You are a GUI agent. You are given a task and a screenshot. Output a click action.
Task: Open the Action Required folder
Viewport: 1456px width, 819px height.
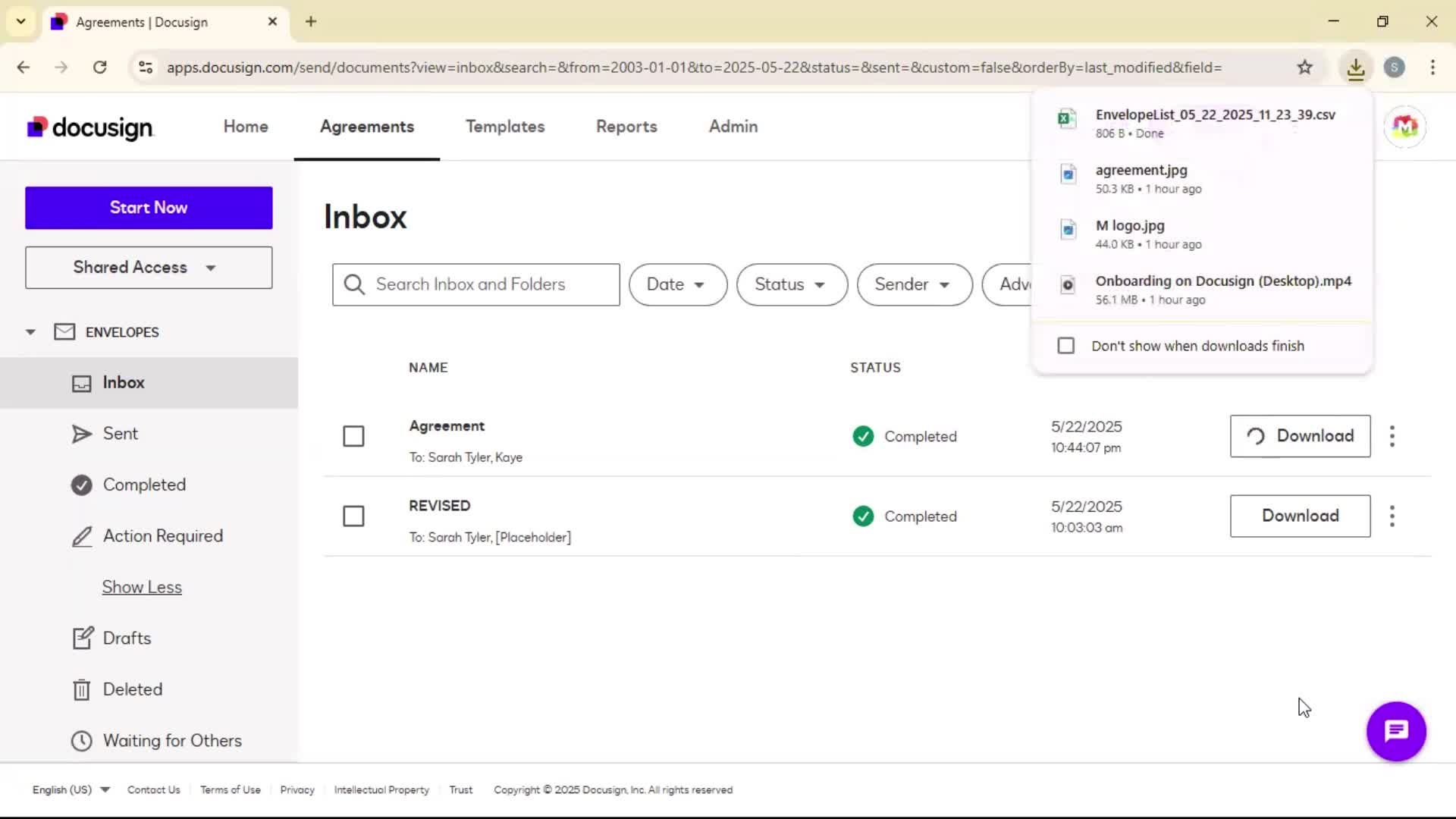point(149,536)
